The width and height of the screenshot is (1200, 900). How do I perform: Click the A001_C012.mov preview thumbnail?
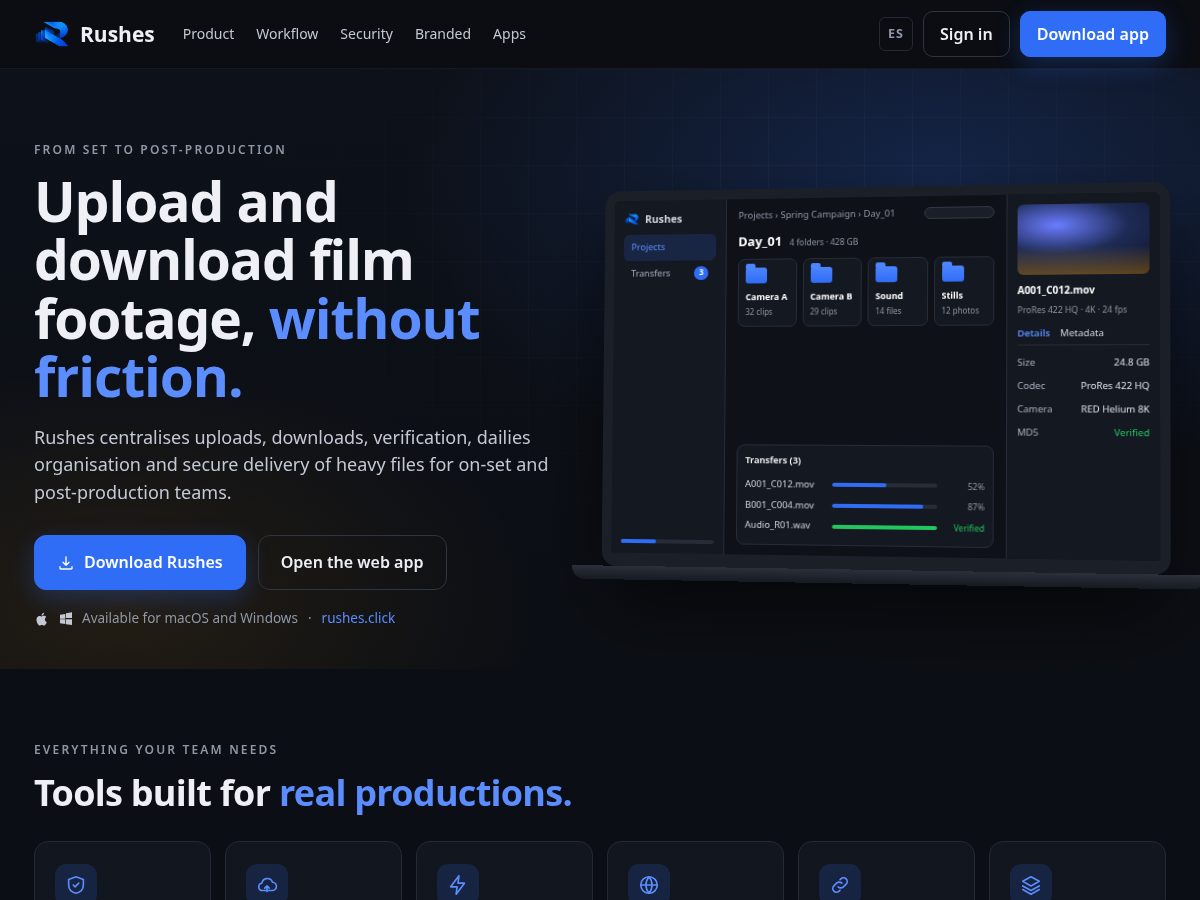point(1083,239)
